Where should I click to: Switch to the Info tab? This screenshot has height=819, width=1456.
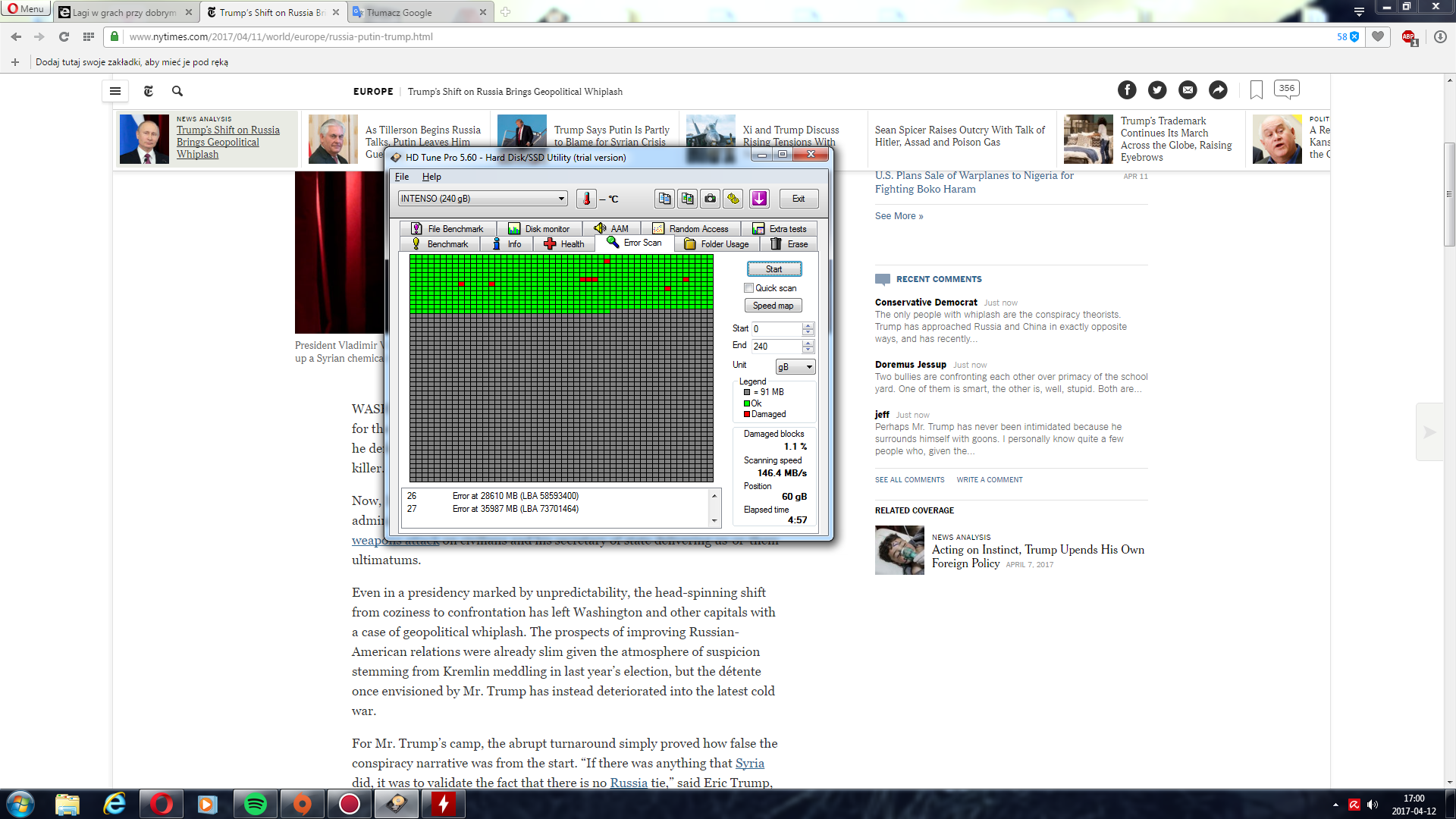pyautogui.click(x=507, y=244)
